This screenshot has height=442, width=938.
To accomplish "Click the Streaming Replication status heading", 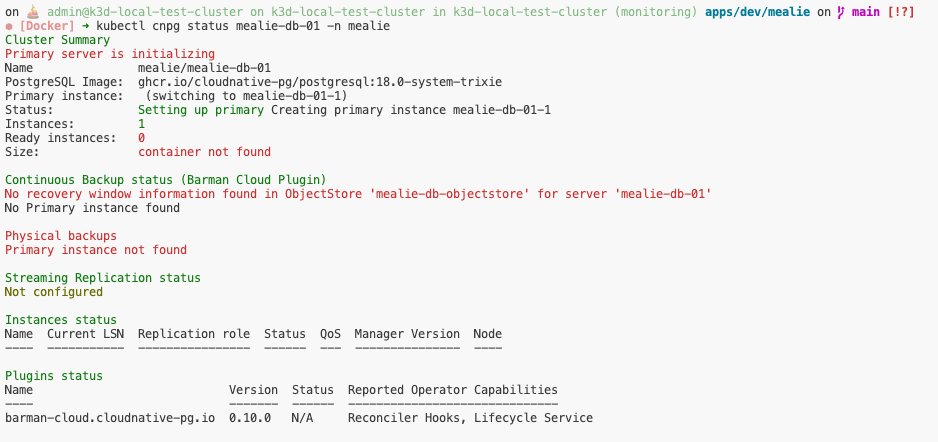I will 103,278.
